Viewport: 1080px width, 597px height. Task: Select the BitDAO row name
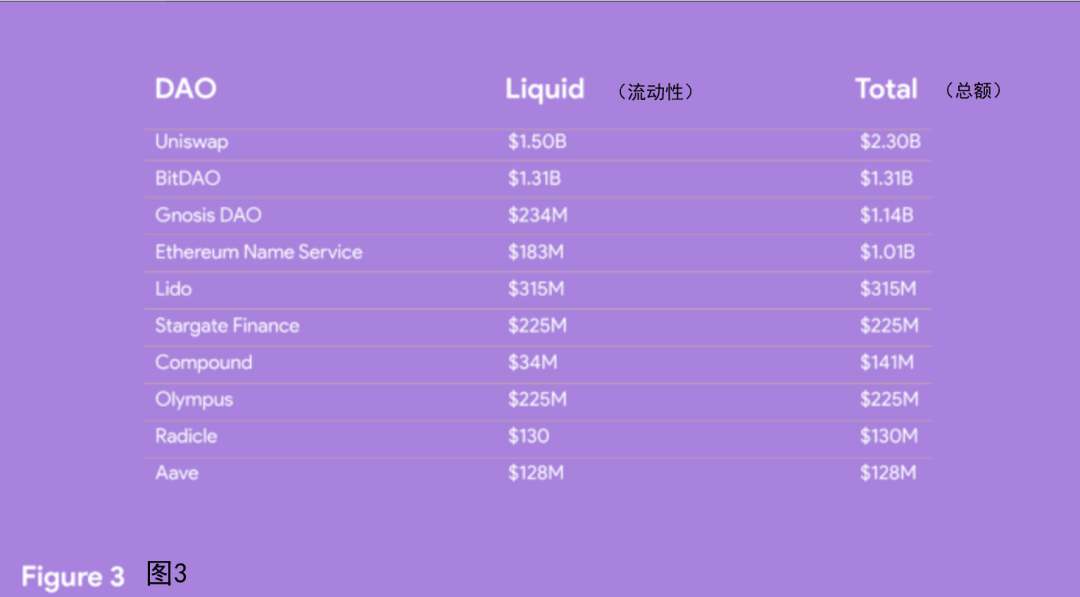(x=187, y=178)
